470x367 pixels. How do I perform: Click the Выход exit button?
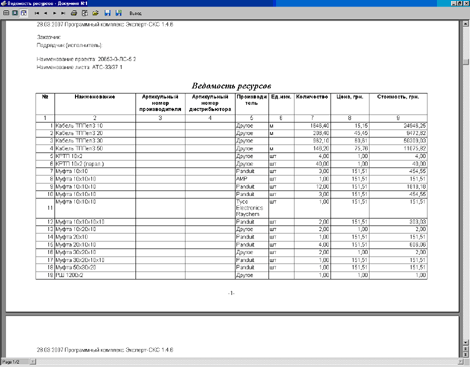(x=135, y=13)
